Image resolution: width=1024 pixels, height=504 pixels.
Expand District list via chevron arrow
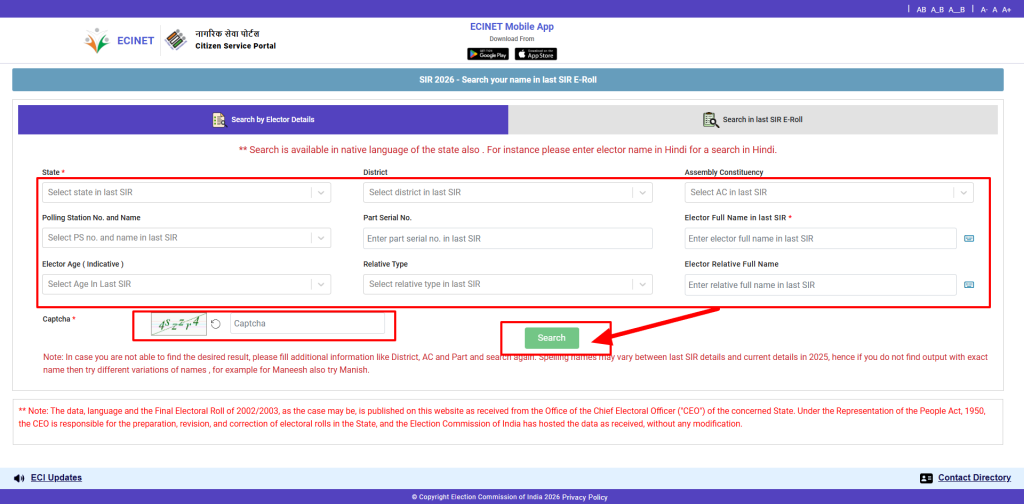tap(642, 193)
